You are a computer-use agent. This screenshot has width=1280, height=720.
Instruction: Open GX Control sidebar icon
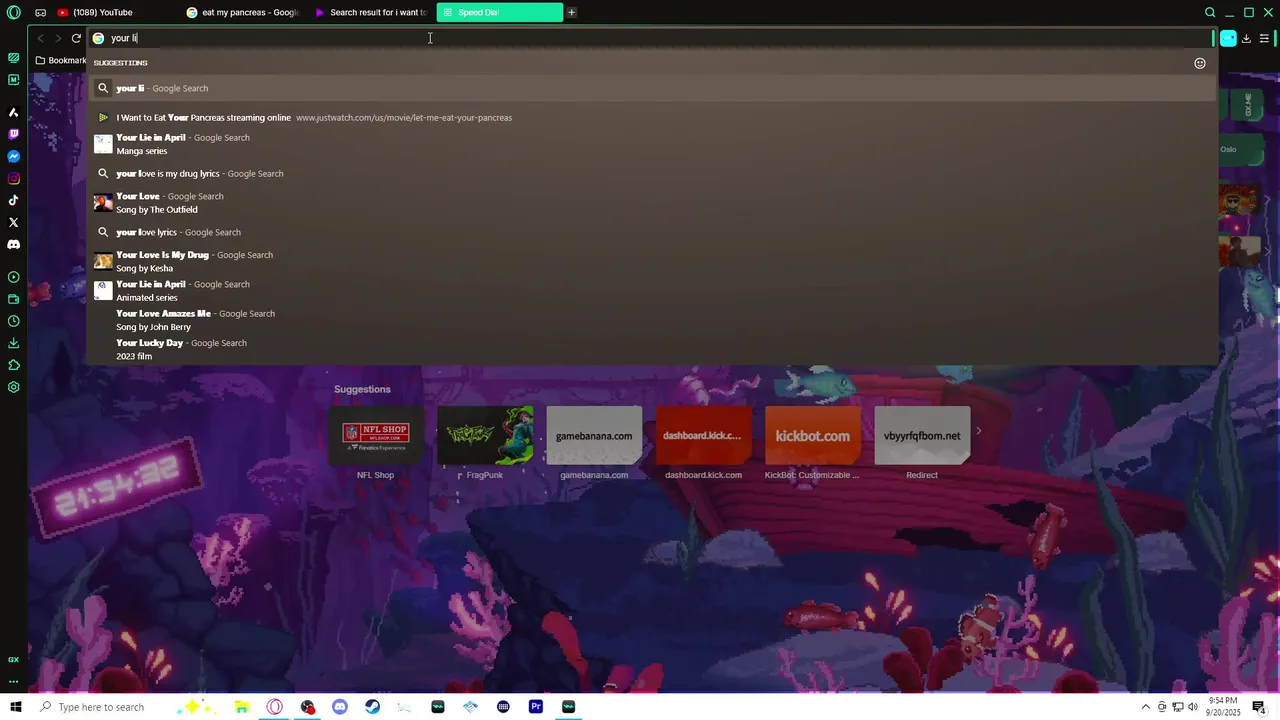[x=13, y=58]
